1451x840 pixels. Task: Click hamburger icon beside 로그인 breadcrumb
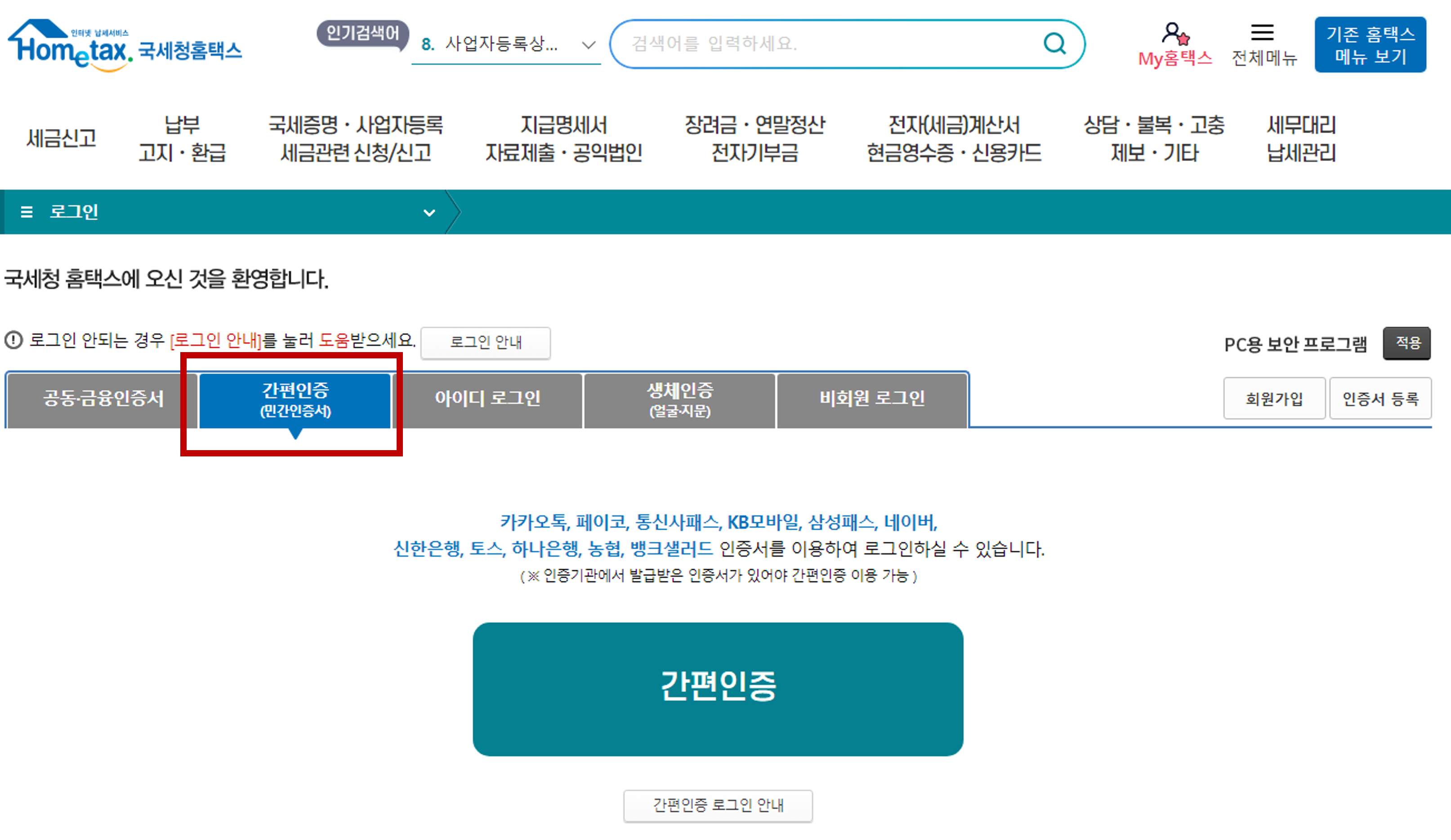pos(27,212)
